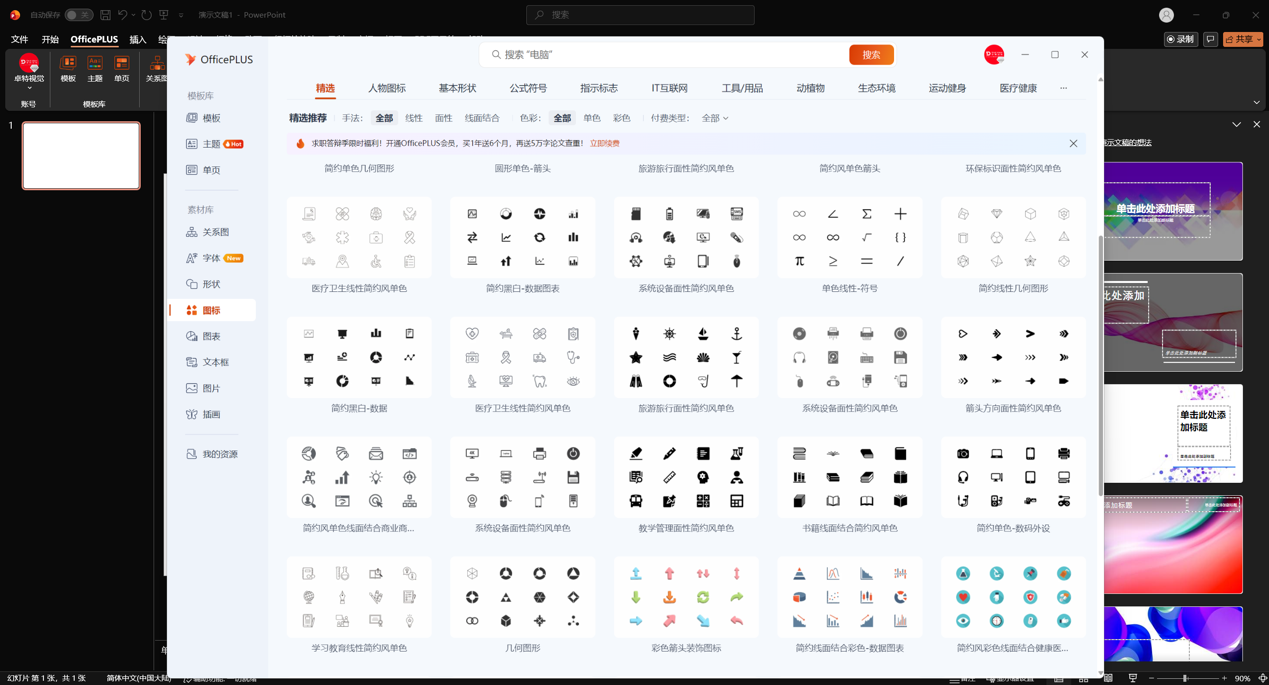Image resolution: width=1269 pixels, height=685 pixels.
Task: Expand the 卓特视觉 account dropdown in ribbon
Action: 28,88
